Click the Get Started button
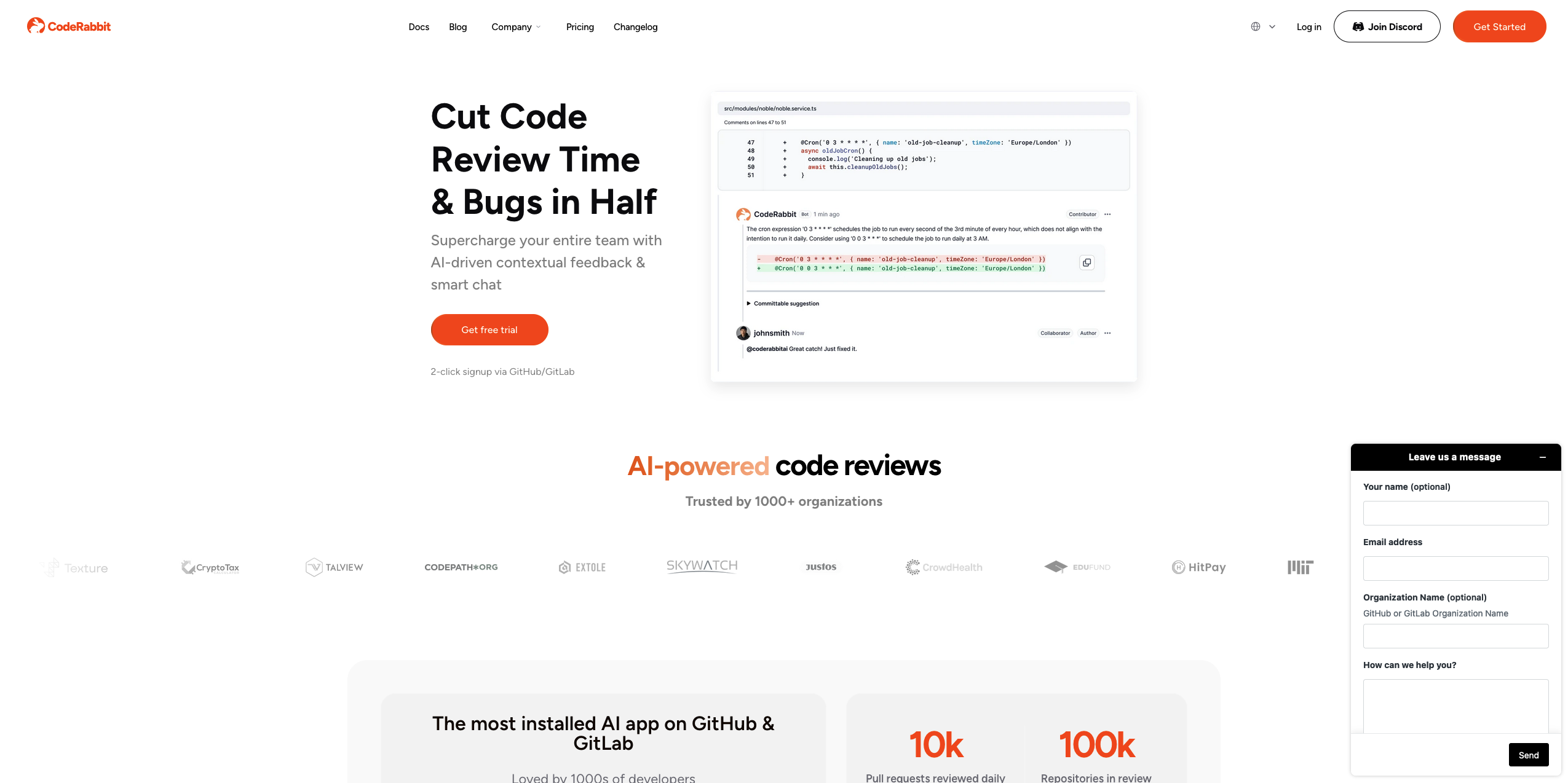 1499,26
